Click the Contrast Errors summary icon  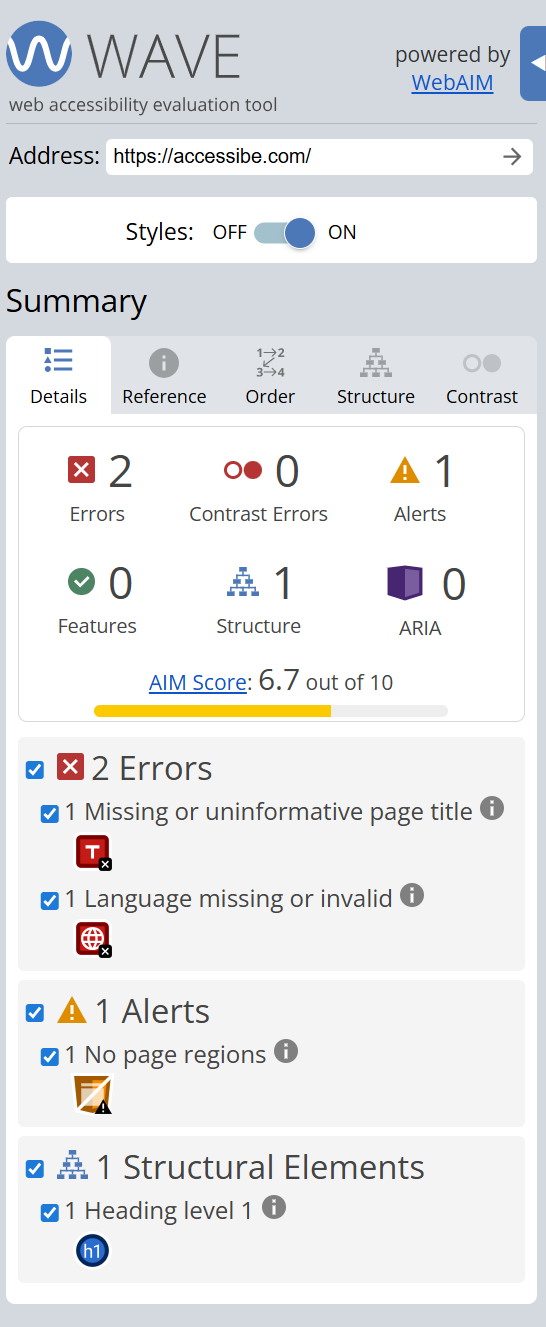pos(243,470)
